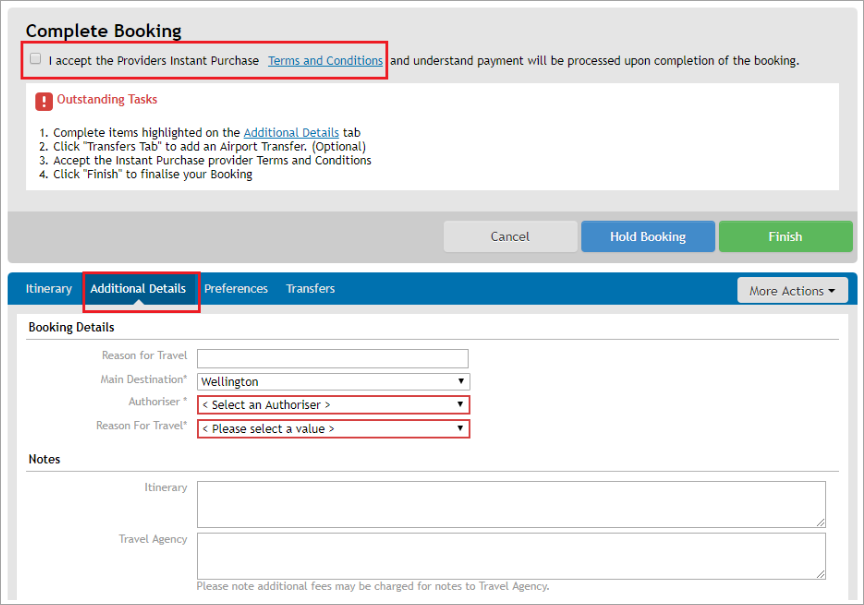Switch to the Transfers tab
864x605 pixels.
click(x=310, y=289)
